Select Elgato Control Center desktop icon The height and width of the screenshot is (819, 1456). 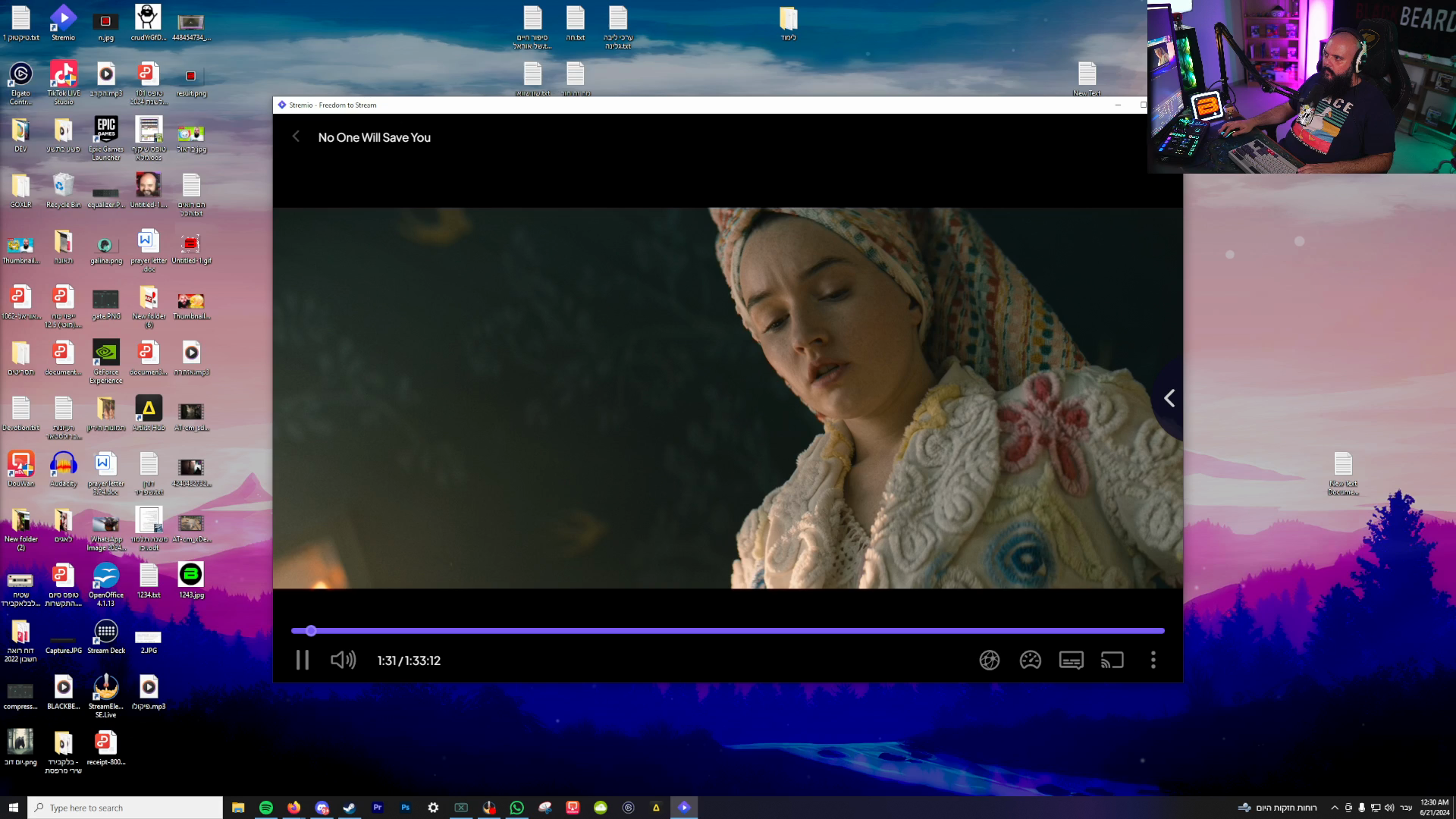(x=20, y=83)
